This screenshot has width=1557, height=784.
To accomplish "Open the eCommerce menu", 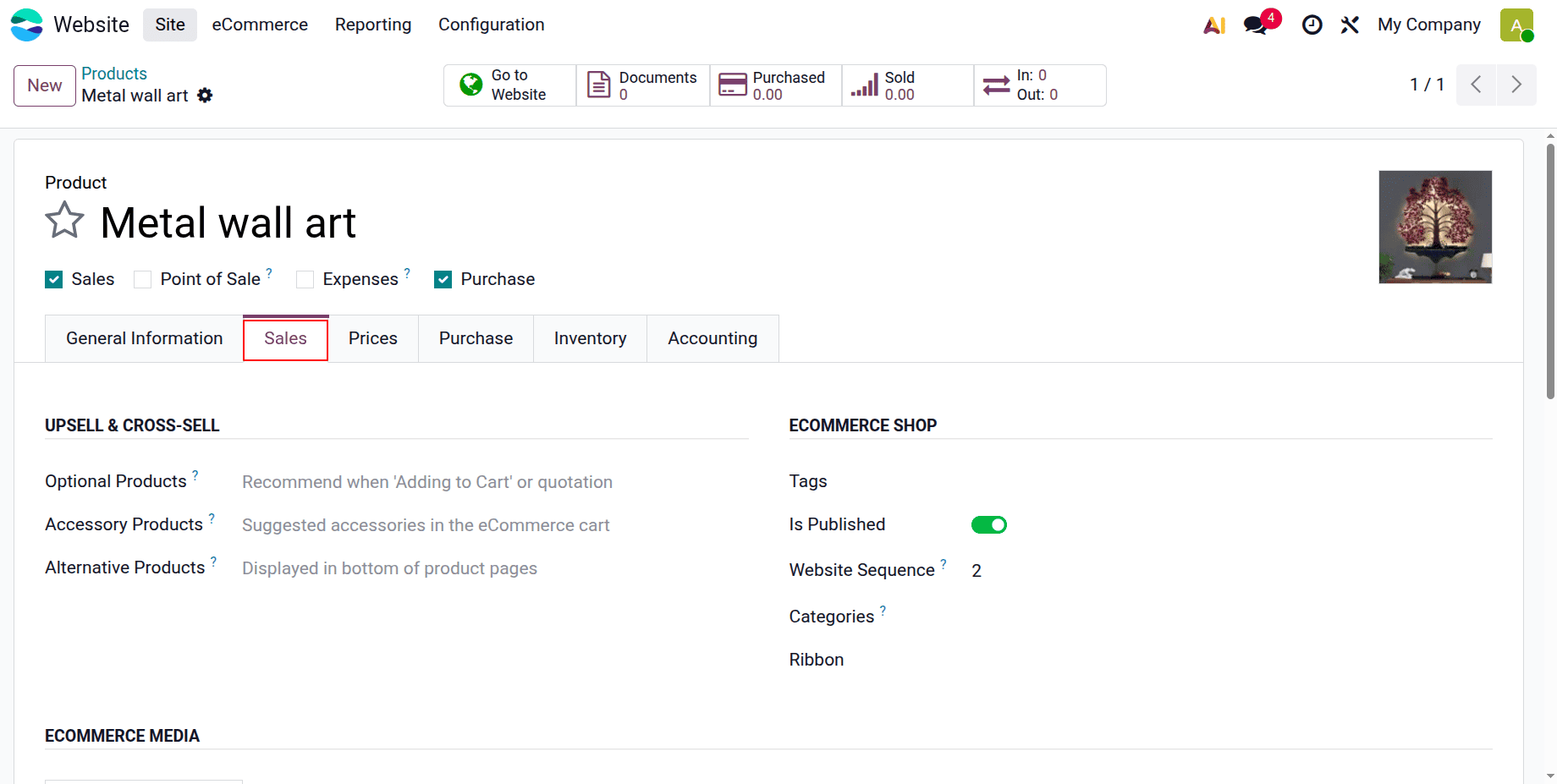I will (260, 25).
